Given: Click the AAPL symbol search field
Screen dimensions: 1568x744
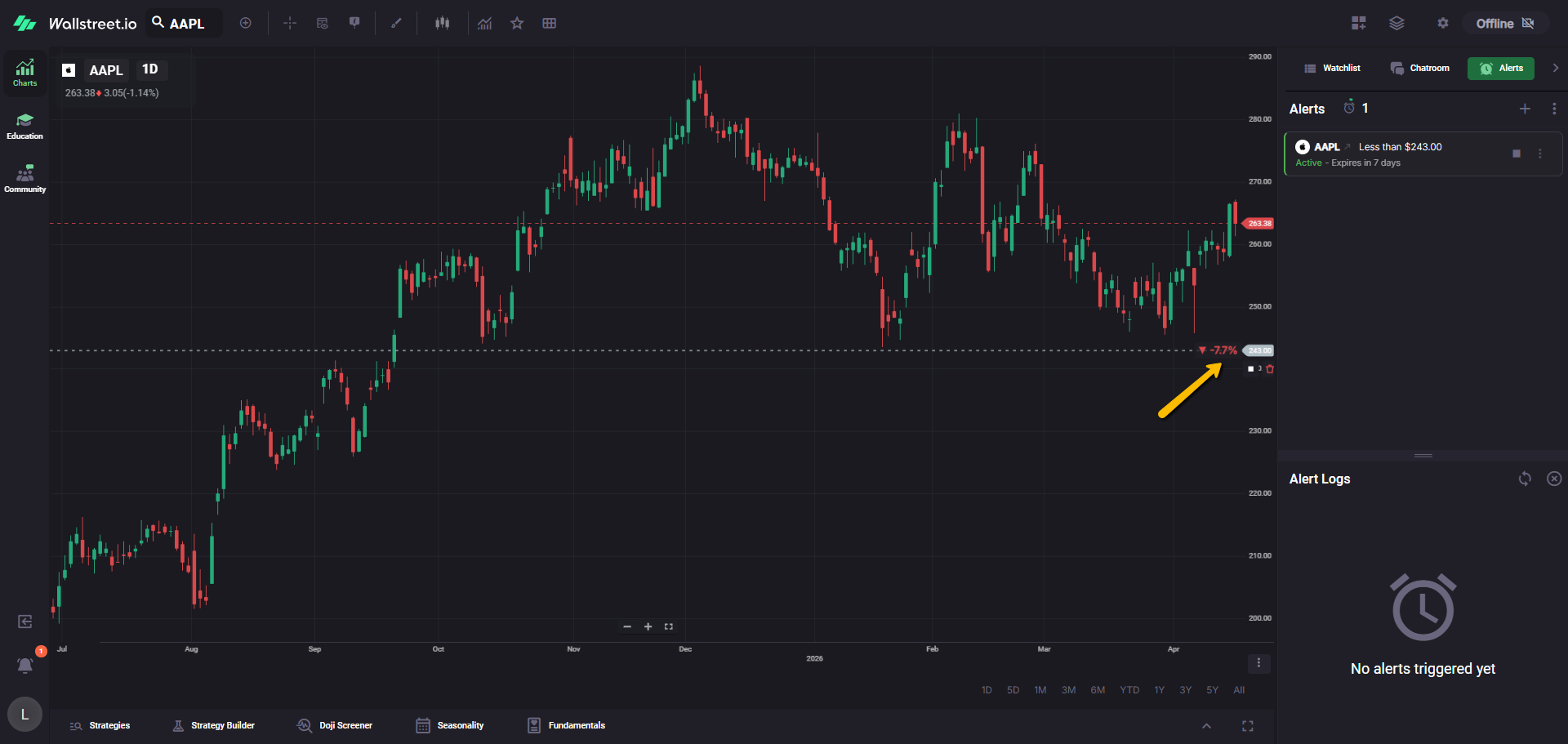Looking at the screenshot, I should click(185, 24).
